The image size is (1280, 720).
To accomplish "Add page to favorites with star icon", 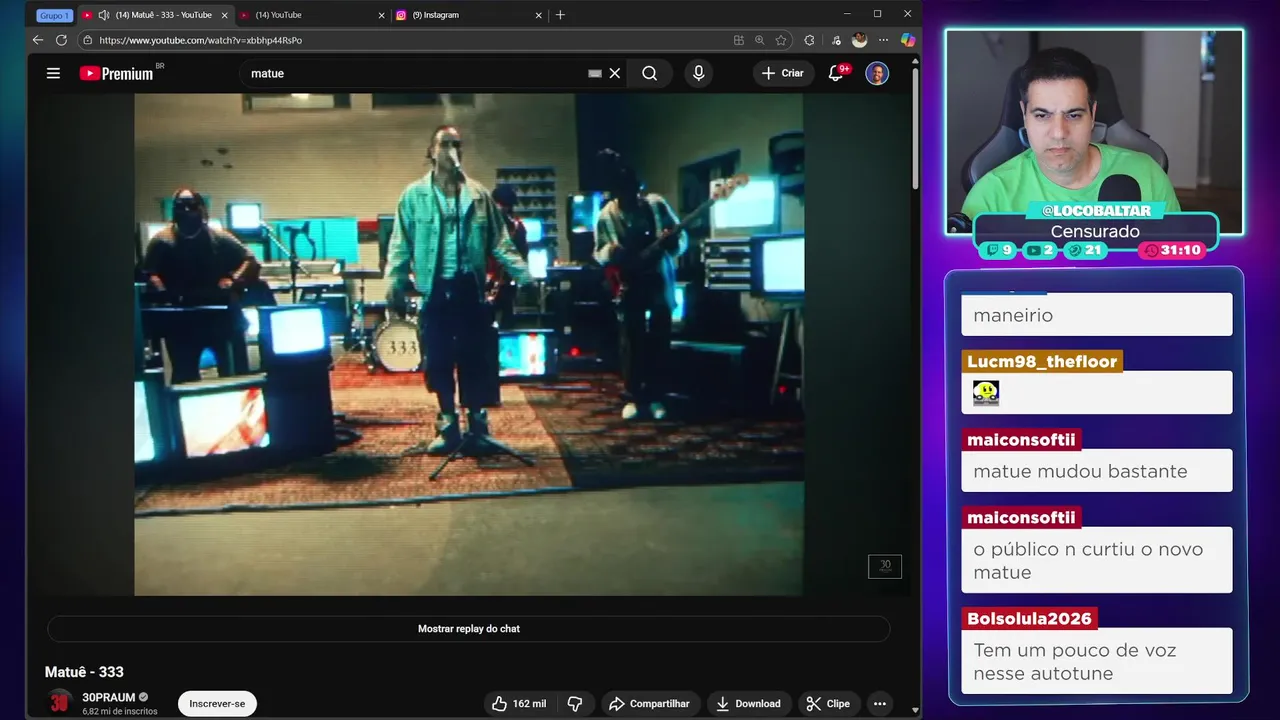I will (x=781, y=40).
